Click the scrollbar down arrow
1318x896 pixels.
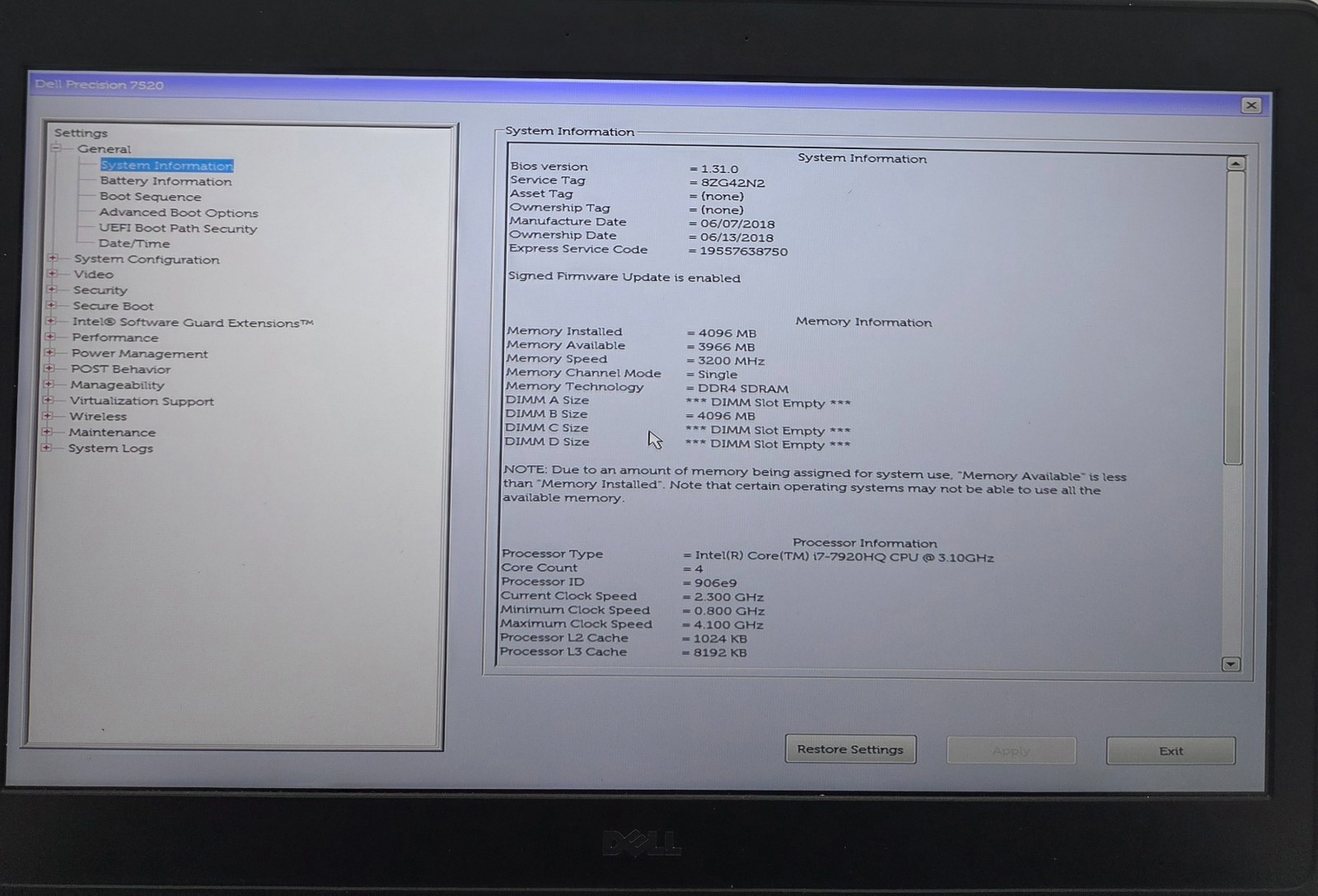[x=1231, y=664]
